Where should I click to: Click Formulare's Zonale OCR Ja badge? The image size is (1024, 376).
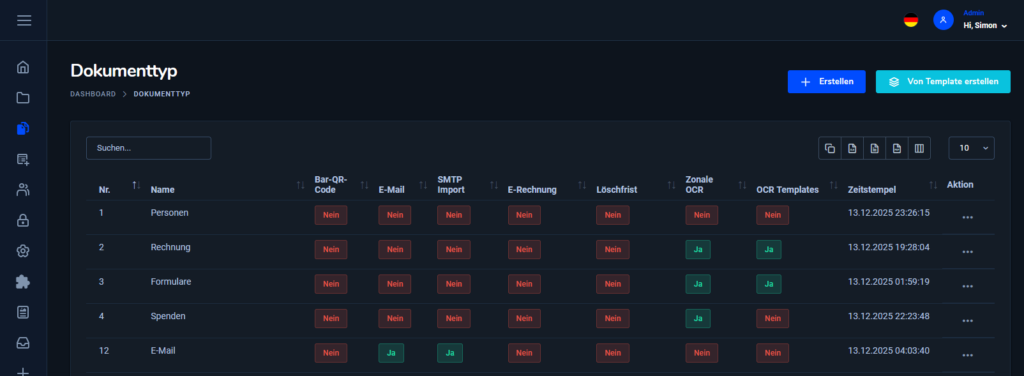(x=698, y=284)
